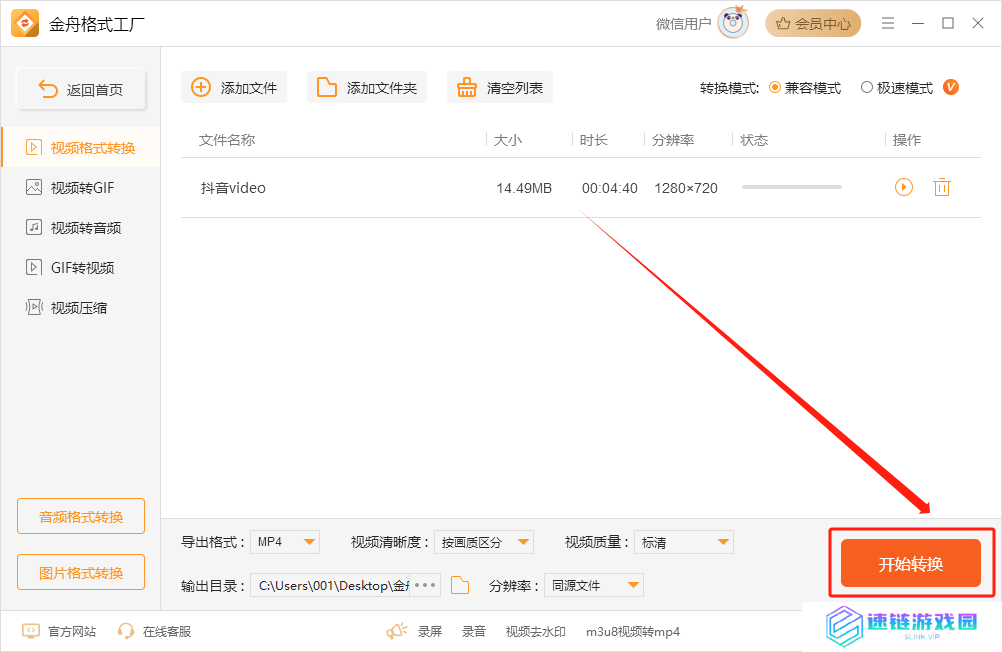The height and width of the screenshot is (652, 1002).
Task: Switch to GIF转视频 tab
Action: tap(81, 268)
